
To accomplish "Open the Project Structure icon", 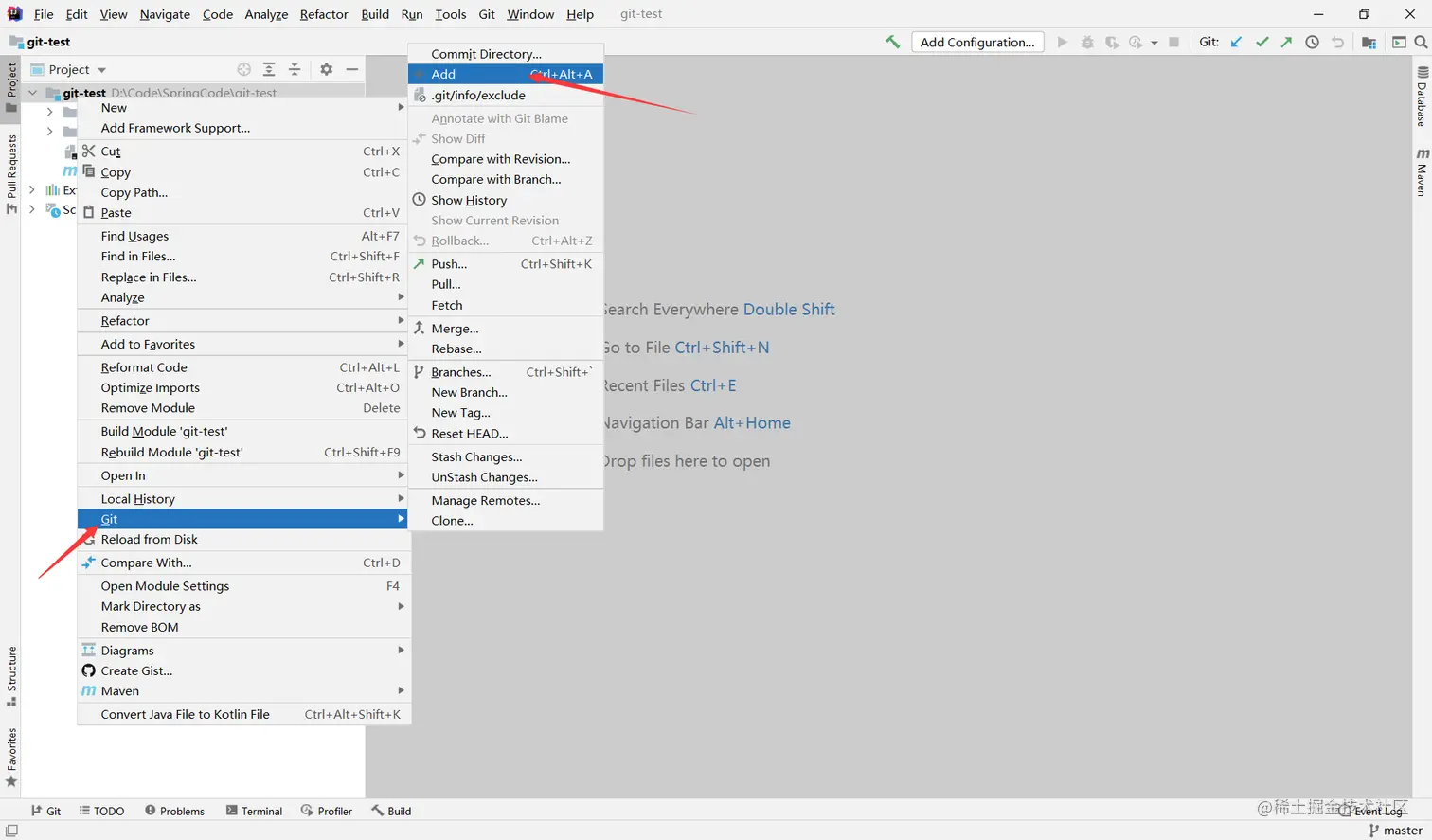I will pyautogui.click(x=1369, y=42).
